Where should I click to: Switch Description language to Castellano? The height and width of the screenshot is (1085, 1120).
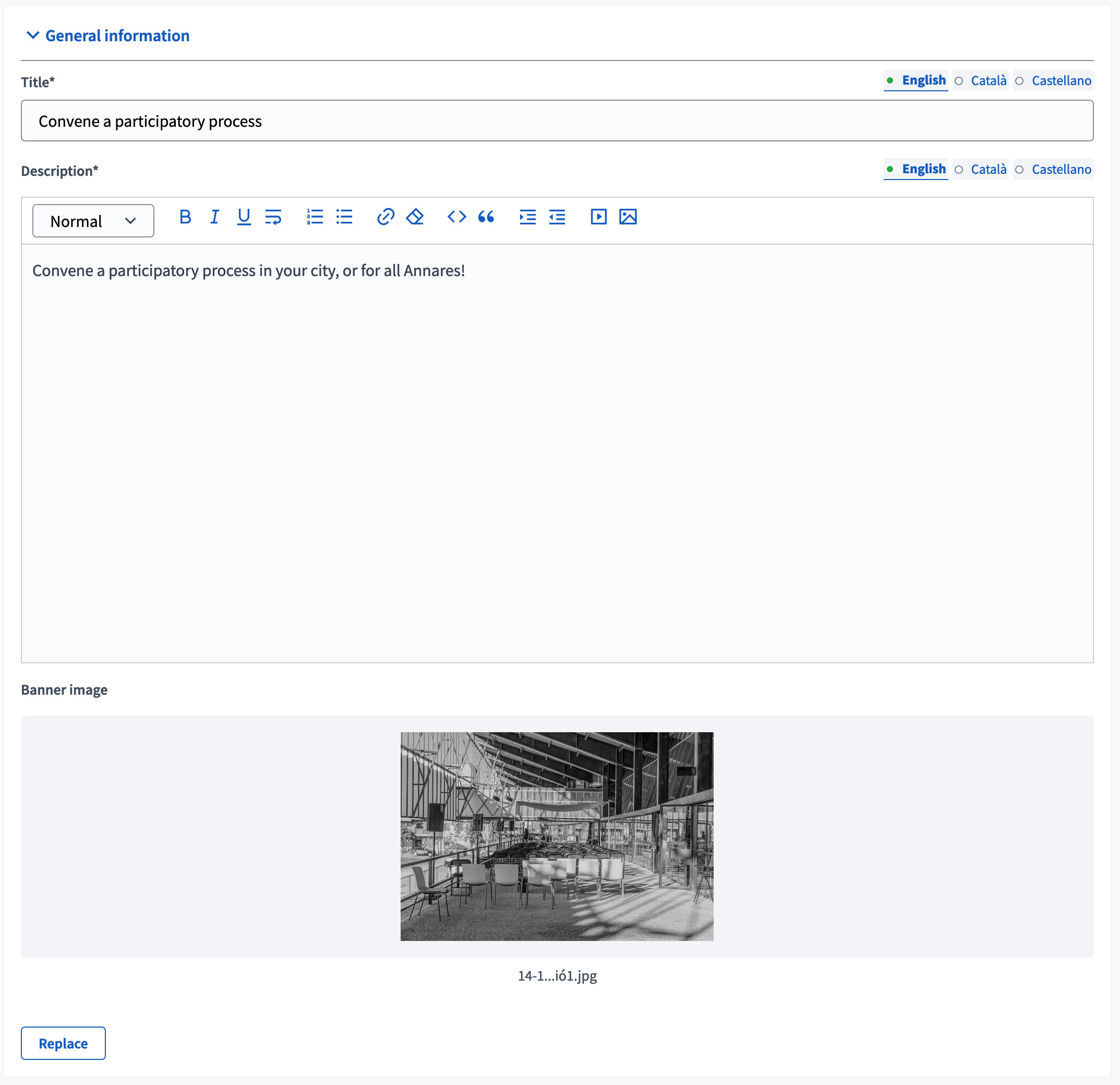coord(1054,169)
